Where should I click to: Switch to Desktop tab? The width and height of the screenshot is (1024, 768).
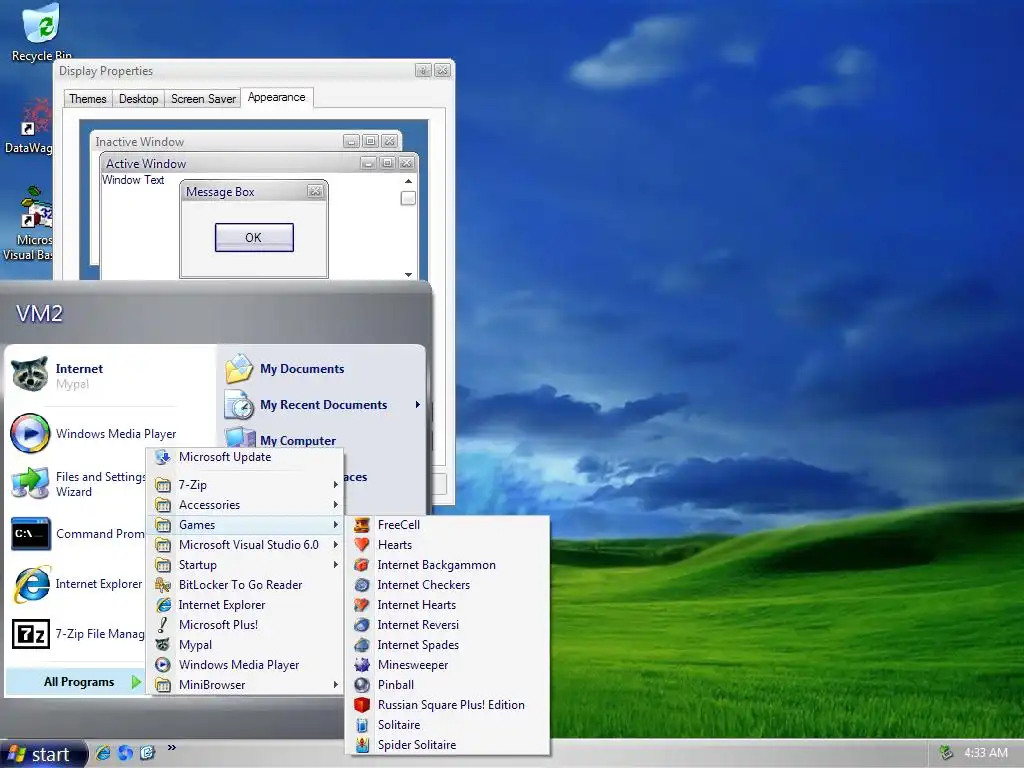[138, 99]
